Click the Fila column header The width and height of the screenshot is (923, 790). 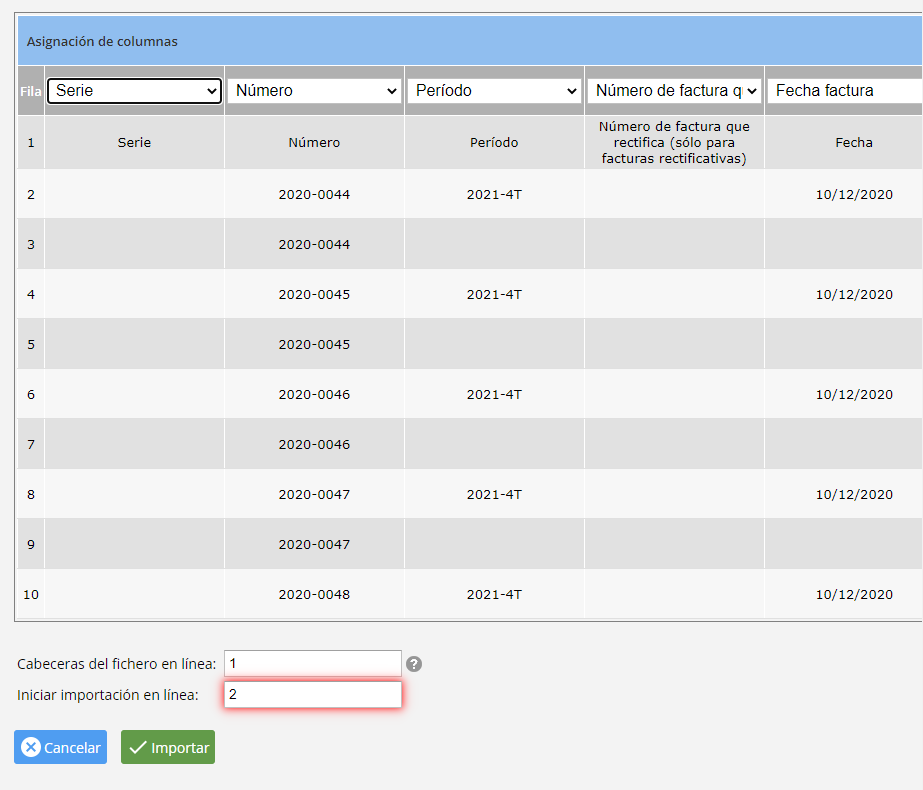(31, 91)
